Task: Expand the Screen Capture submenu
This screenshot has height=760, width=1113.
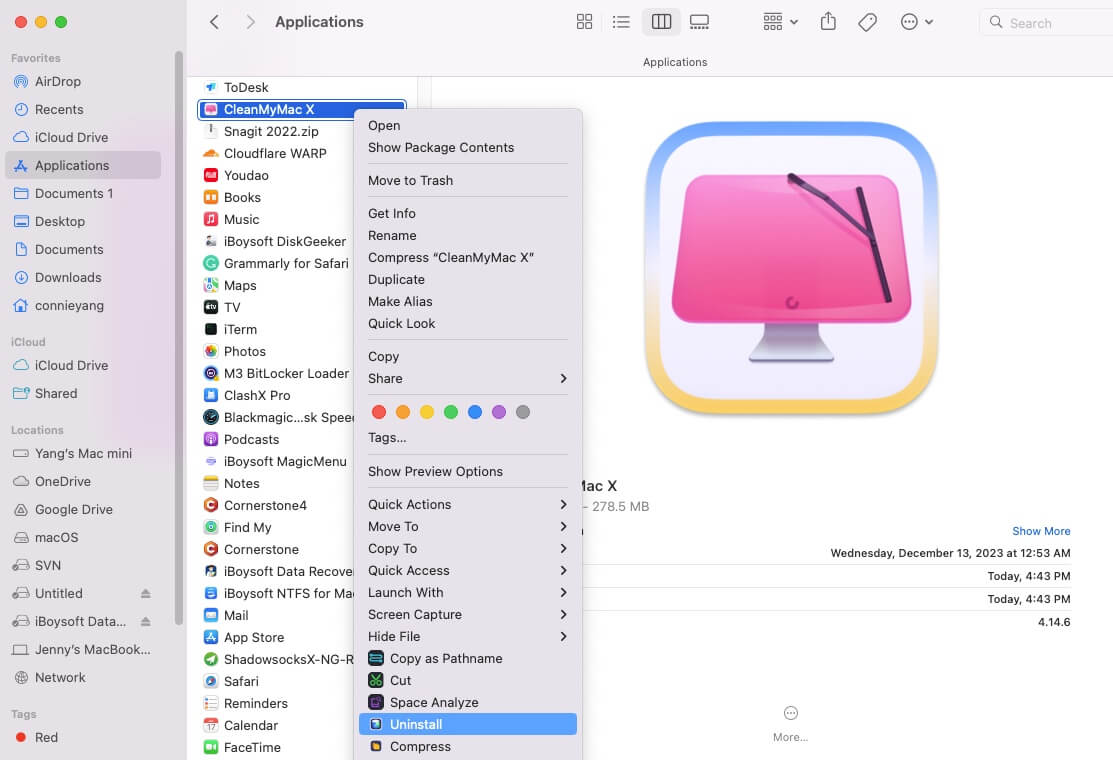Action: click(x=468, y=615)
